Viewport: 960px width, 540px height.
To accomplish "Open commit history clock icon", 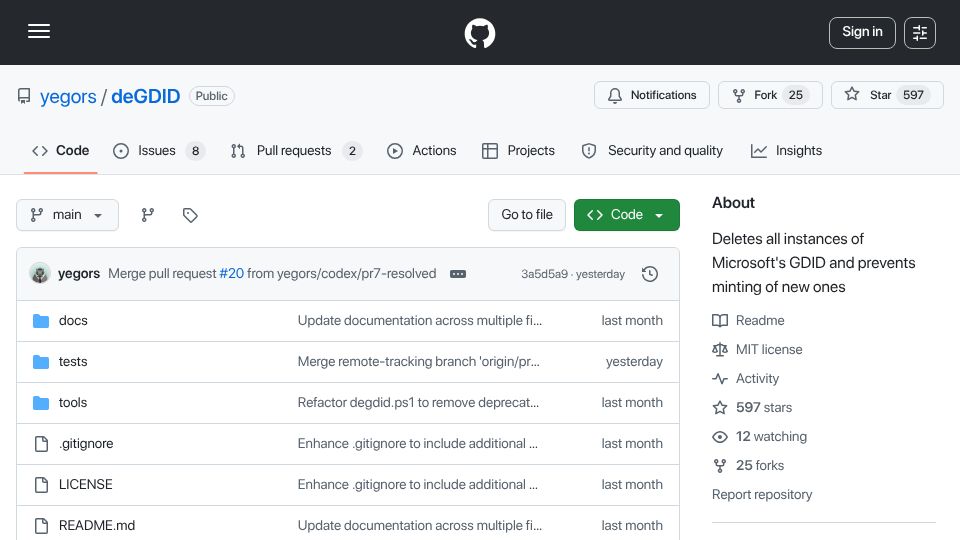I will (650, 274).
